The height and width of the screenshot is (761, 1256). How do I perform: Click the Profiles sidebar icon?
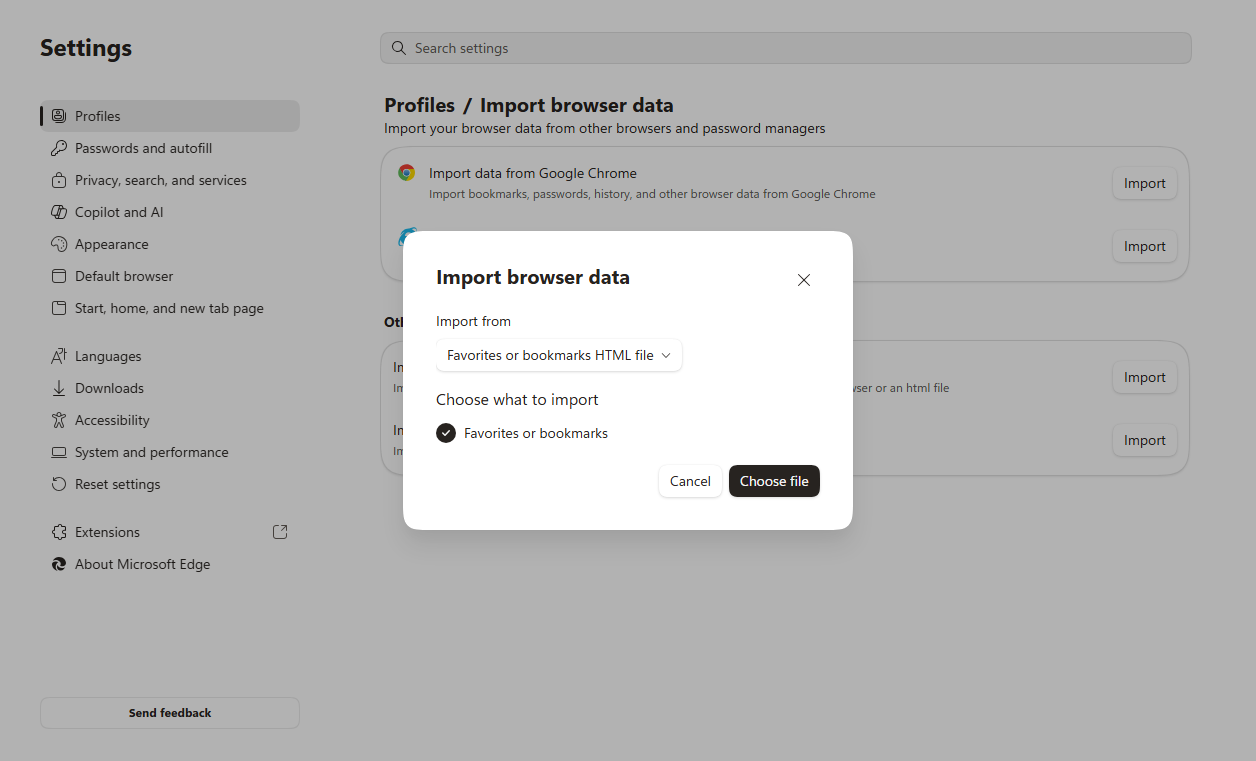(58, 116)
